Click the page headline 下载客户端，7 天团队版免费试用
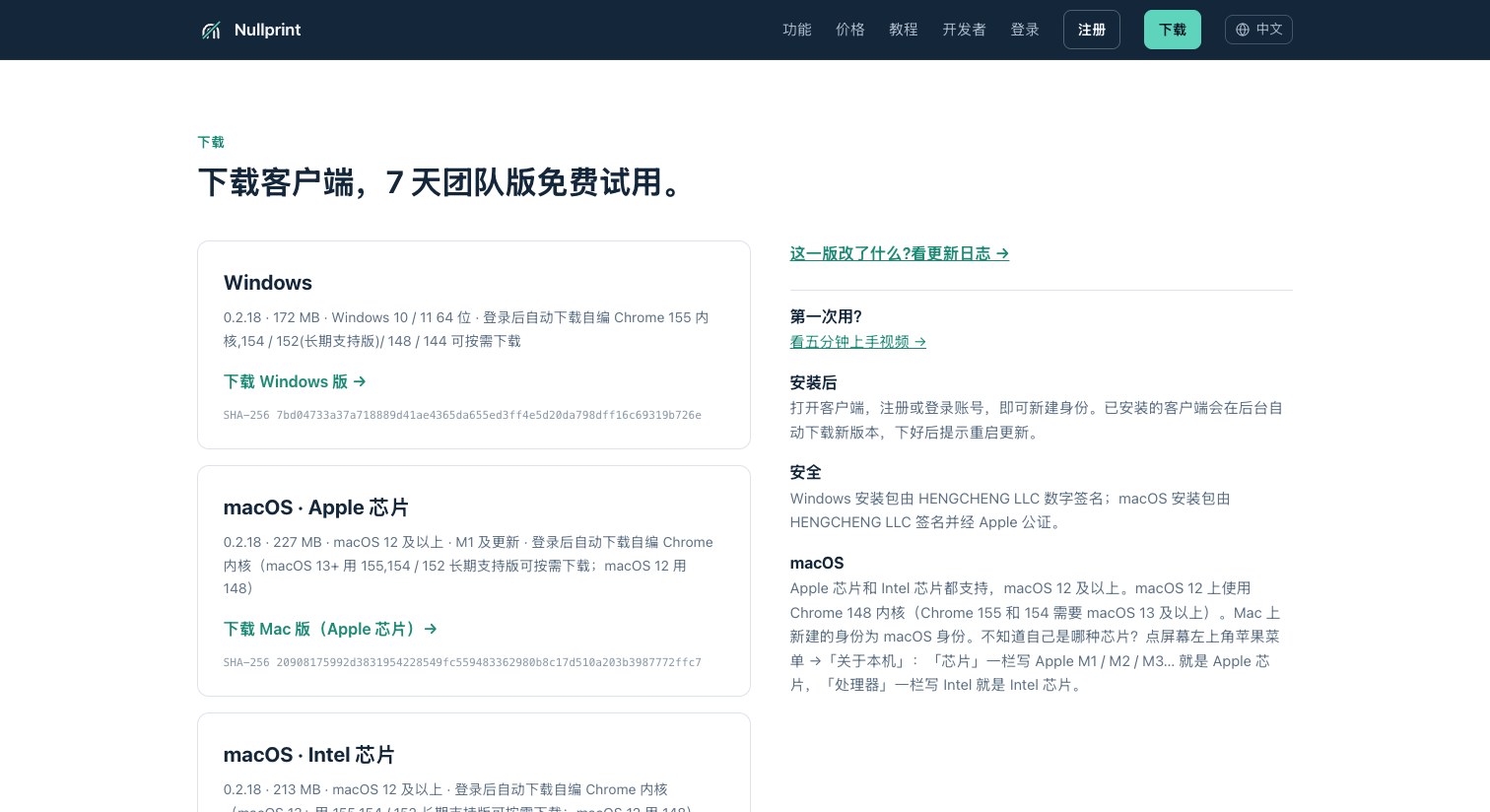This screenshot has width=1490, height=812. coord(440,182)
